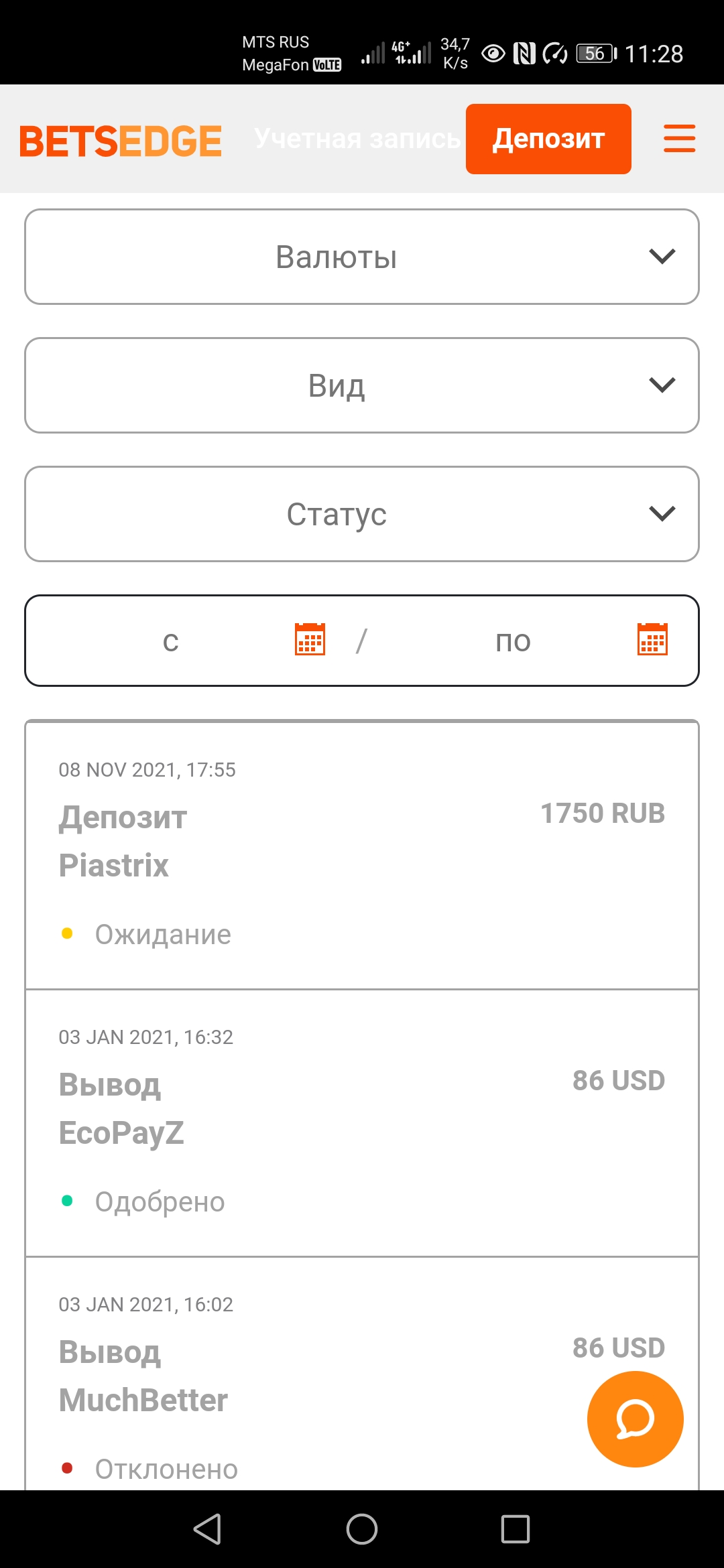This screenshot has height=1568, width=724.
Task: Click the BETSEDGE logo
Action: pyautogui.click(x=121, y=141)
